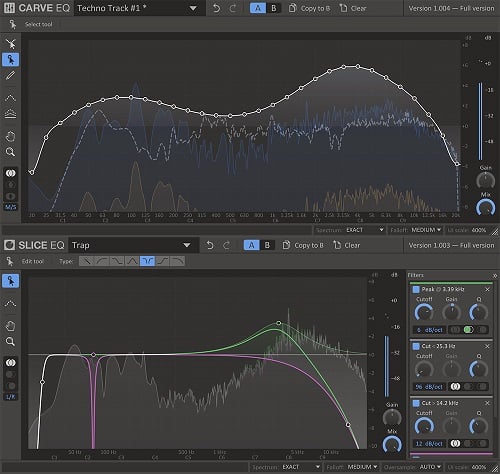The image size is (500, 474).
Task: Open Carve EQ Spectrum EXACT dropdown
Action: pos(350,230)
